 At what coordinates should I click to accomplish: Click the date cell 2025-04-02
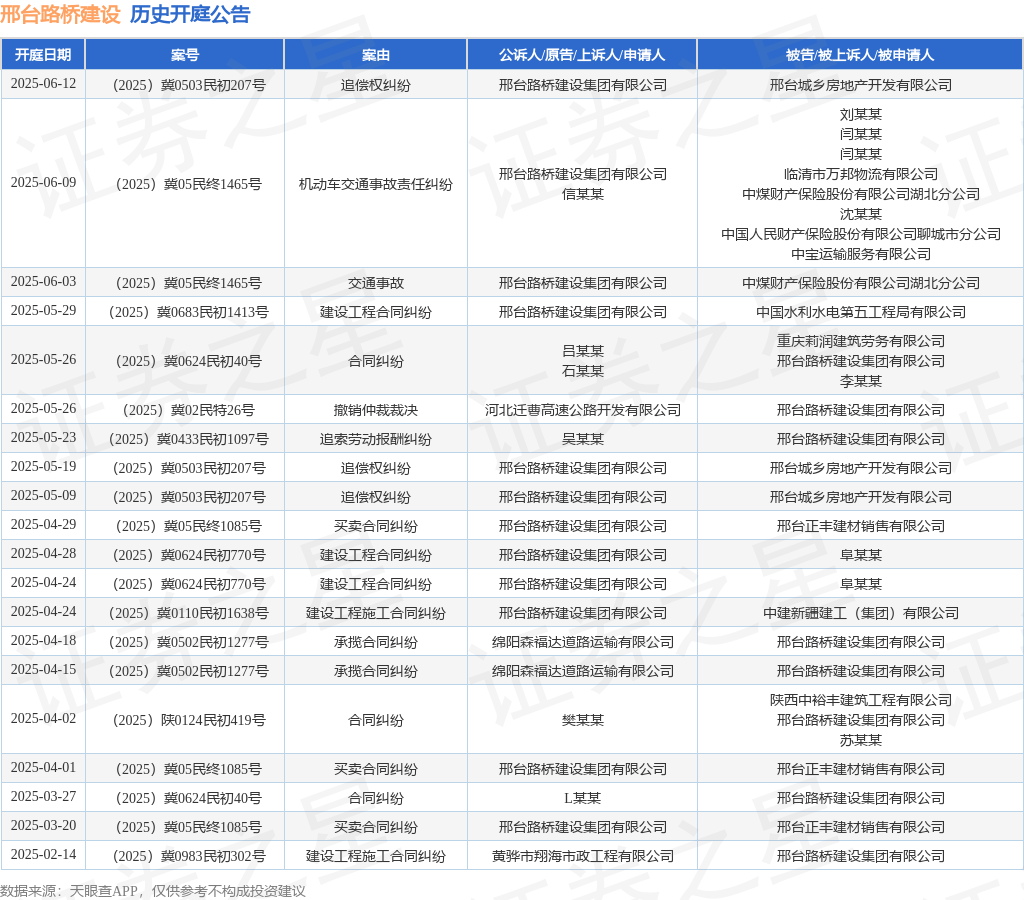(43, 718)
